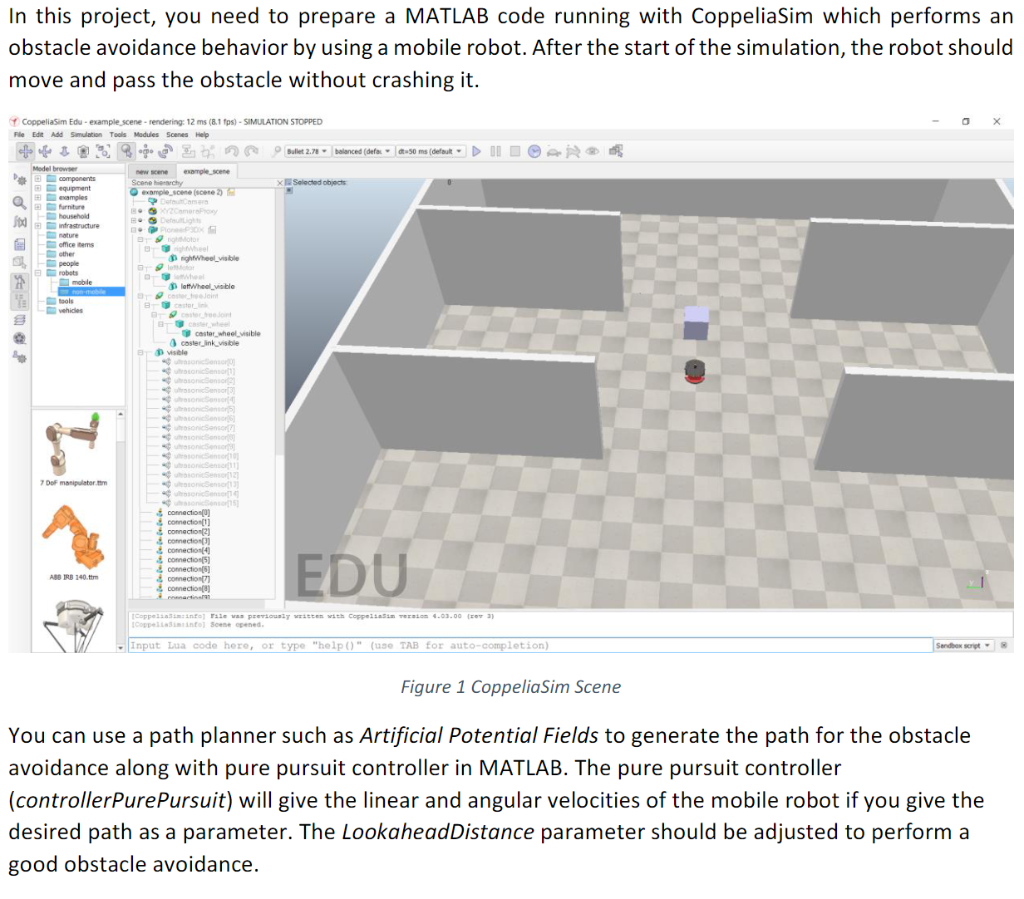Screen dimensions: 1024x899
Task: Click the Undo toolbar icon
Action: 232,151
